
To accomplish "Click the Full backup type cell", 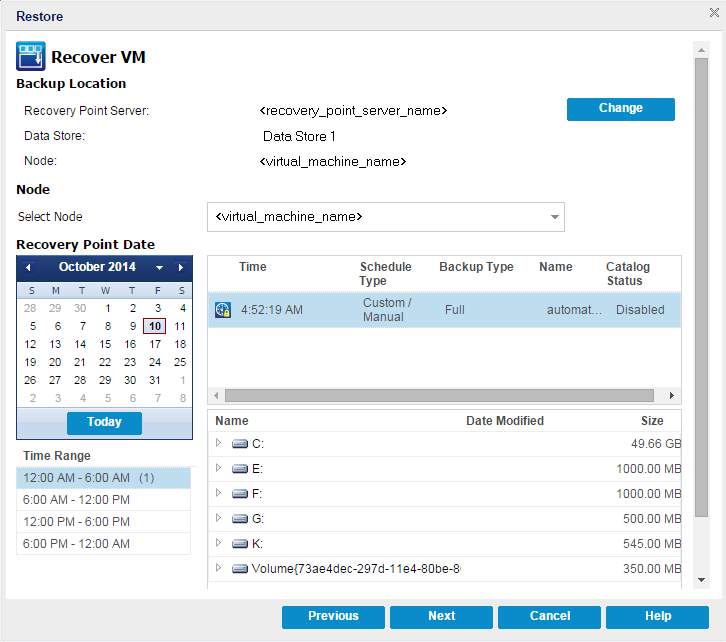I will [455, 310].
